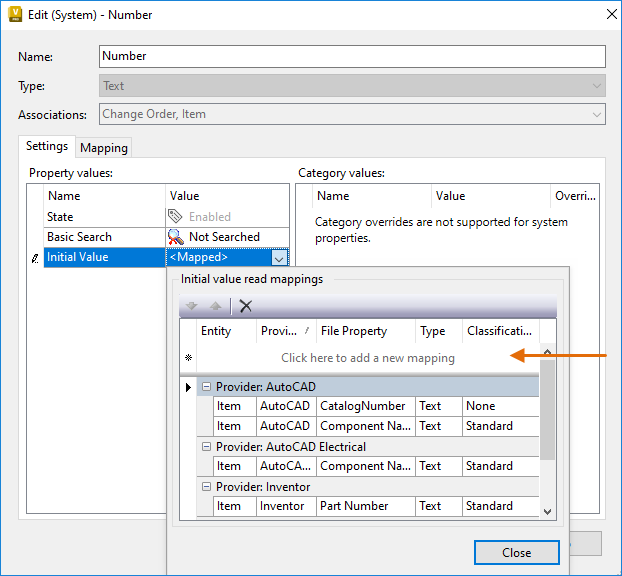The width and height of the screenshot is (622, 576).
Task: Click the Enabled tag icon in State row
Action: click(175, 217)
